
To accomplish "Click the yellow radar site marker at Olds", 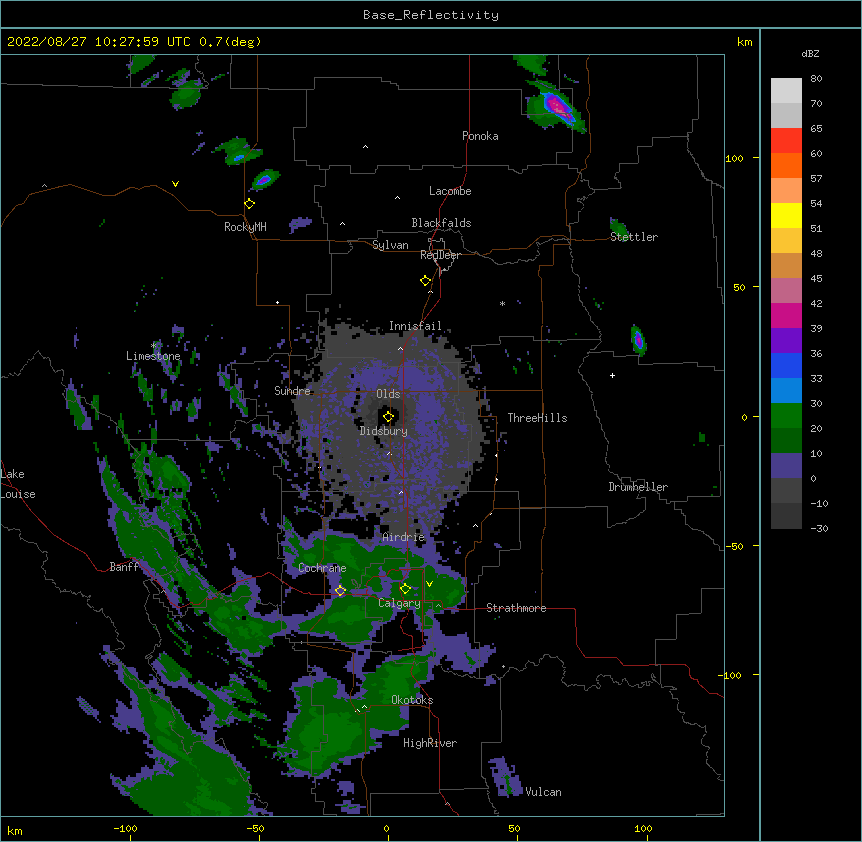I will pos(388,417).
